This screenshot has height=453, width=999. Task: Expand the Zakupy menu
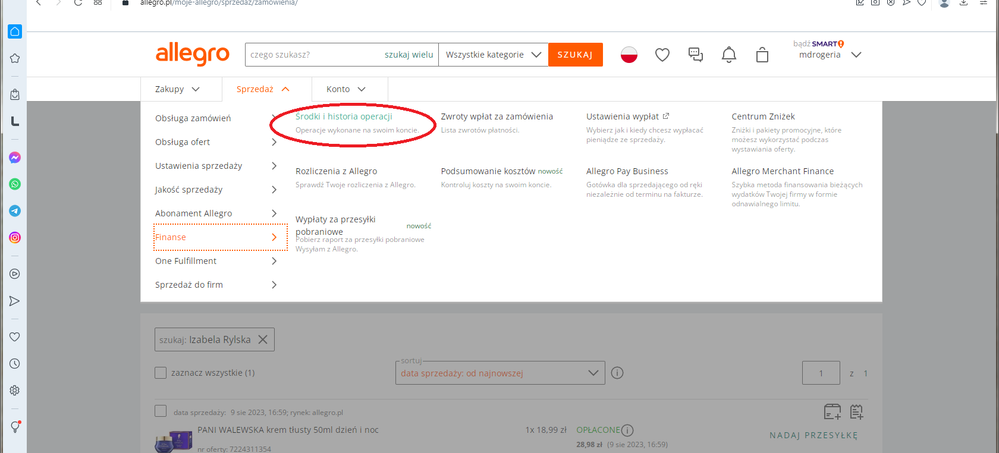pyautogui.click(x=177, y=89)
